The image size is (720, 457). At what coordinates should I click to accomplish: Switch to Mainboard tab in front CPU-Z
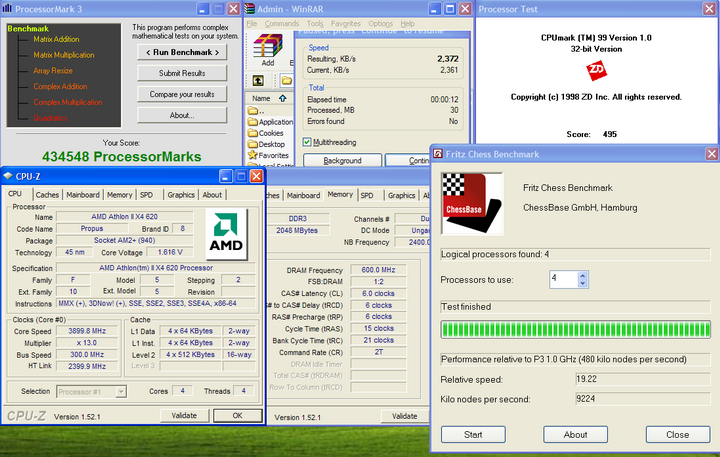[83, 195]
